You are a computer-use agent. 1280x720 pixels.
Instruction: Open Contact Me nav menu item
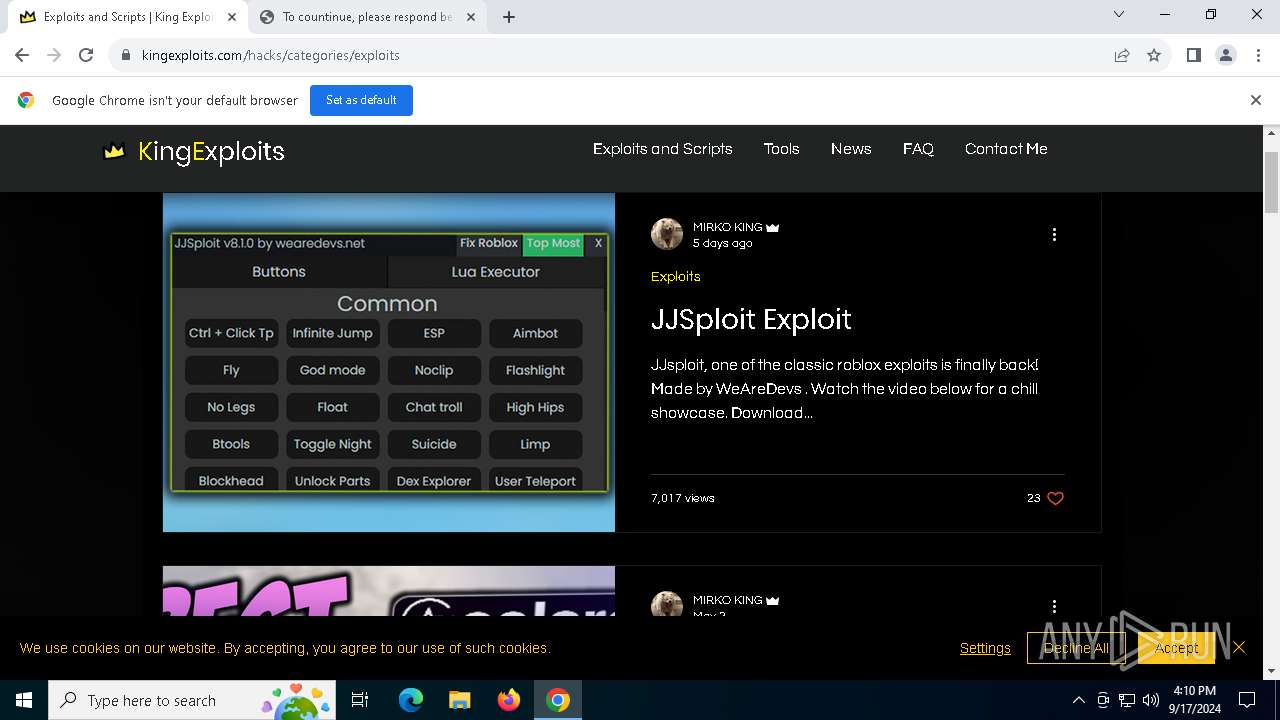point(1006,149)
